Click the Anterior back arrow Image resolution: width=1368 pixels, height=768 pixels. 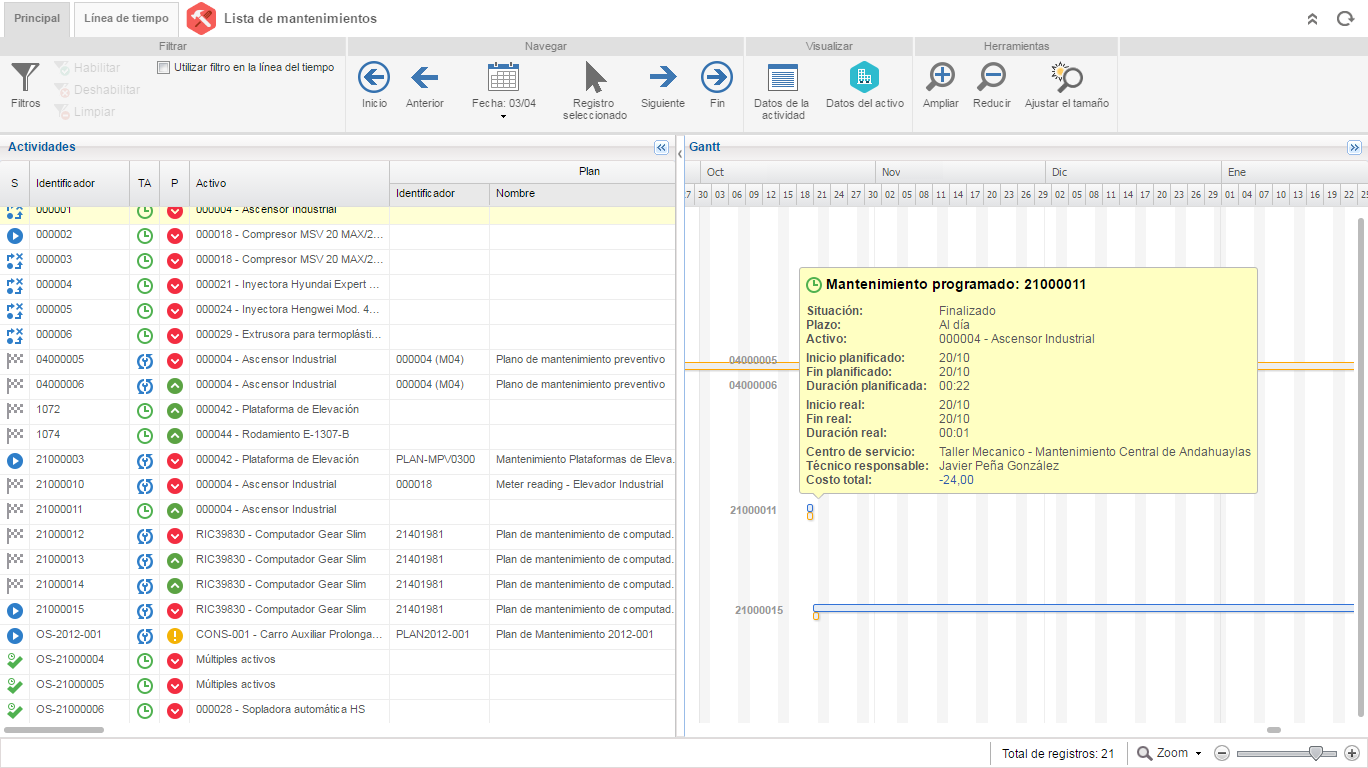click(x=425, y=77)
